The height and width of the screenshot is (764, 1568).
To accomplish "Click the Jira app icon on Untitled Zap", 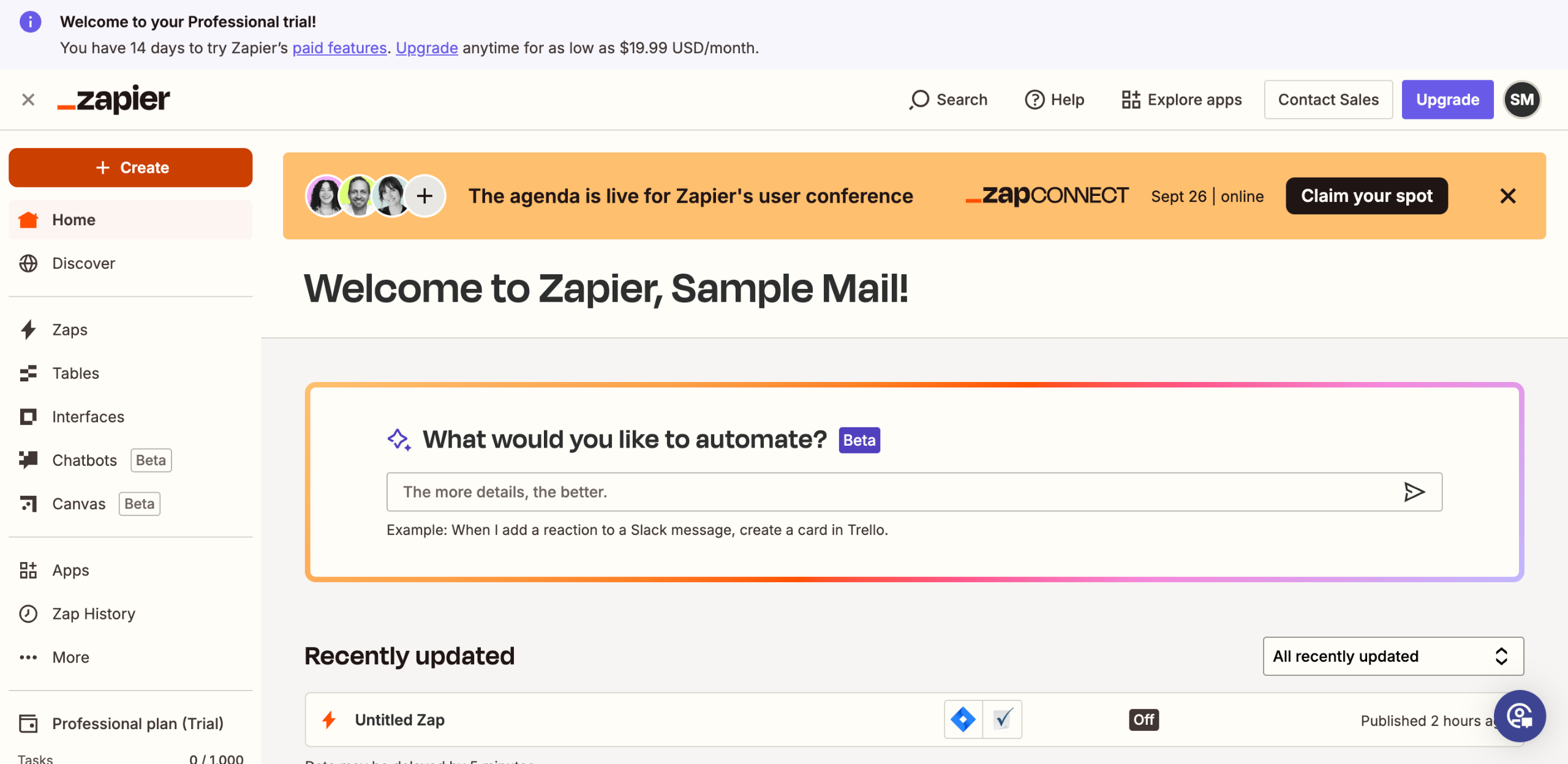I will 963,719.
